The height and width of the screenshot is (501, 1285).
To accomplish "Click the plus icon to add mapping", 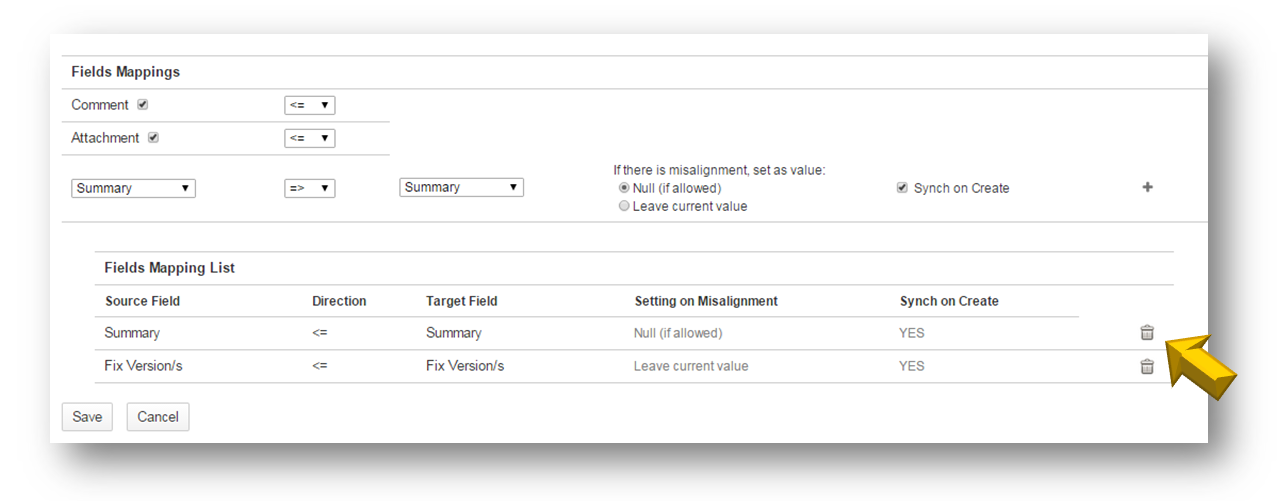I will pos(1147,188).
